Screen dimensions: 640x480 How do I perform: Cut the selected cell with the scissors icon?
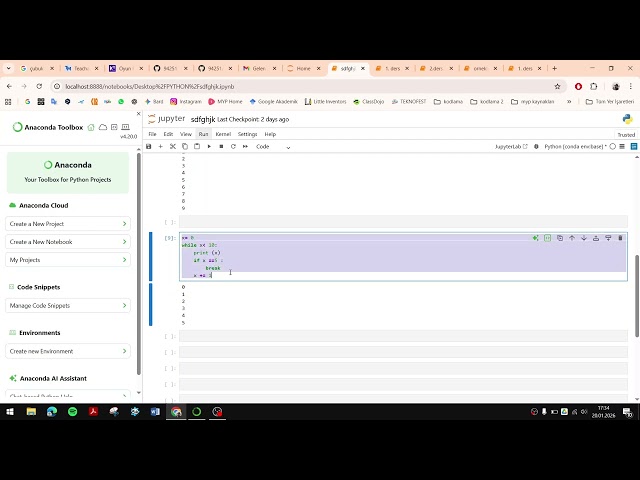[x=173, y=147]
